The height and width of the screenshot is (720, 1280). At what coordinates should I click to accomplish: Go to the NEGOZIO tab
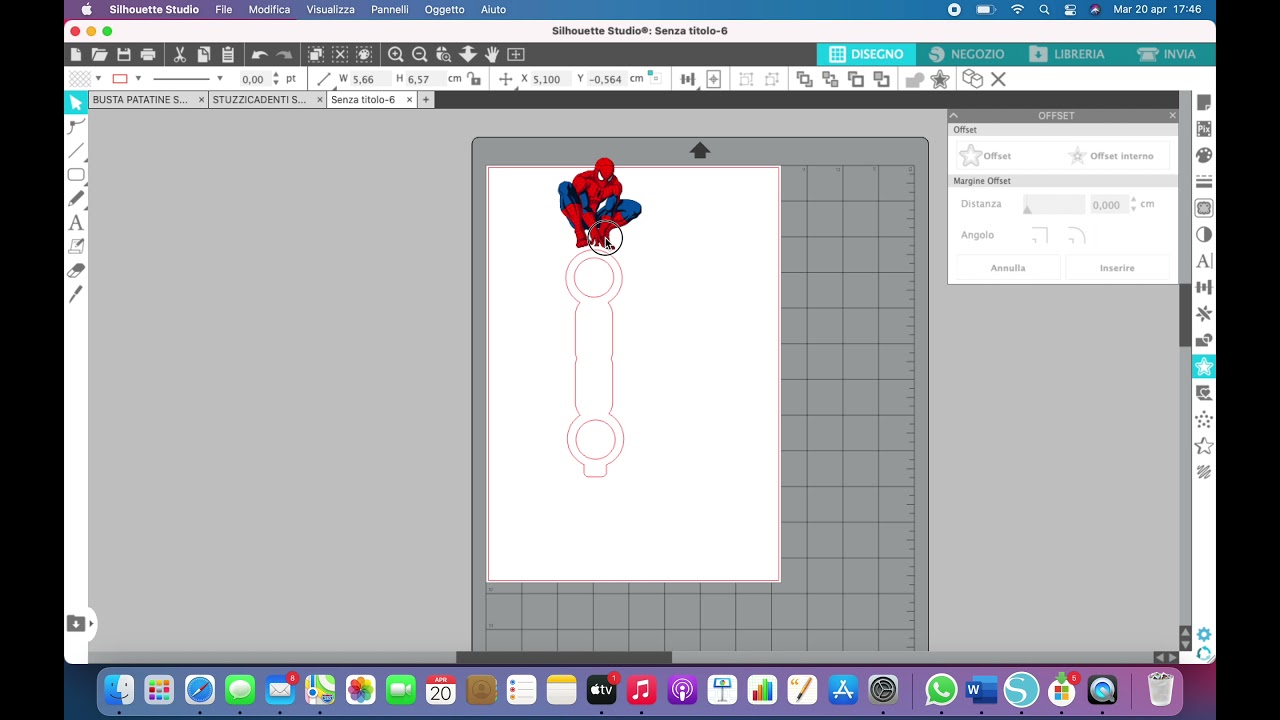point(966,54)
